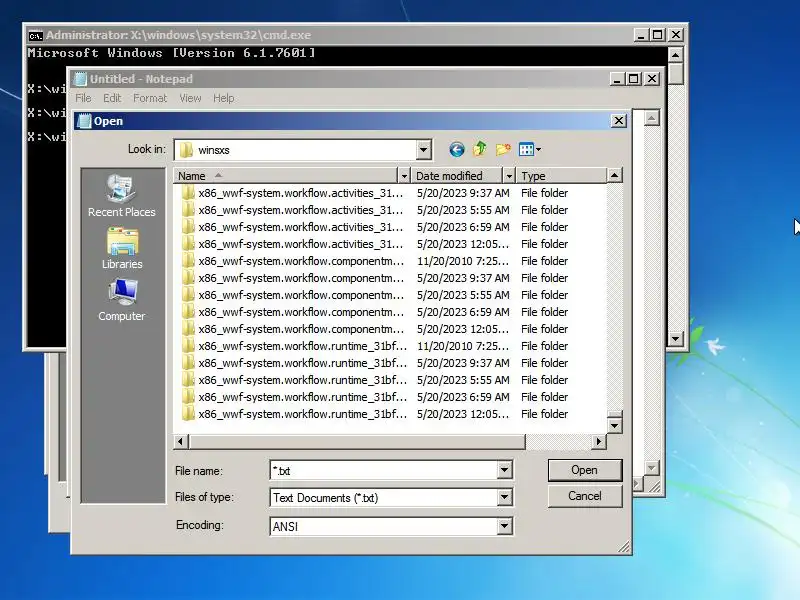
Task: Minimize the cmd.exe window
Action: coord(641,35)
